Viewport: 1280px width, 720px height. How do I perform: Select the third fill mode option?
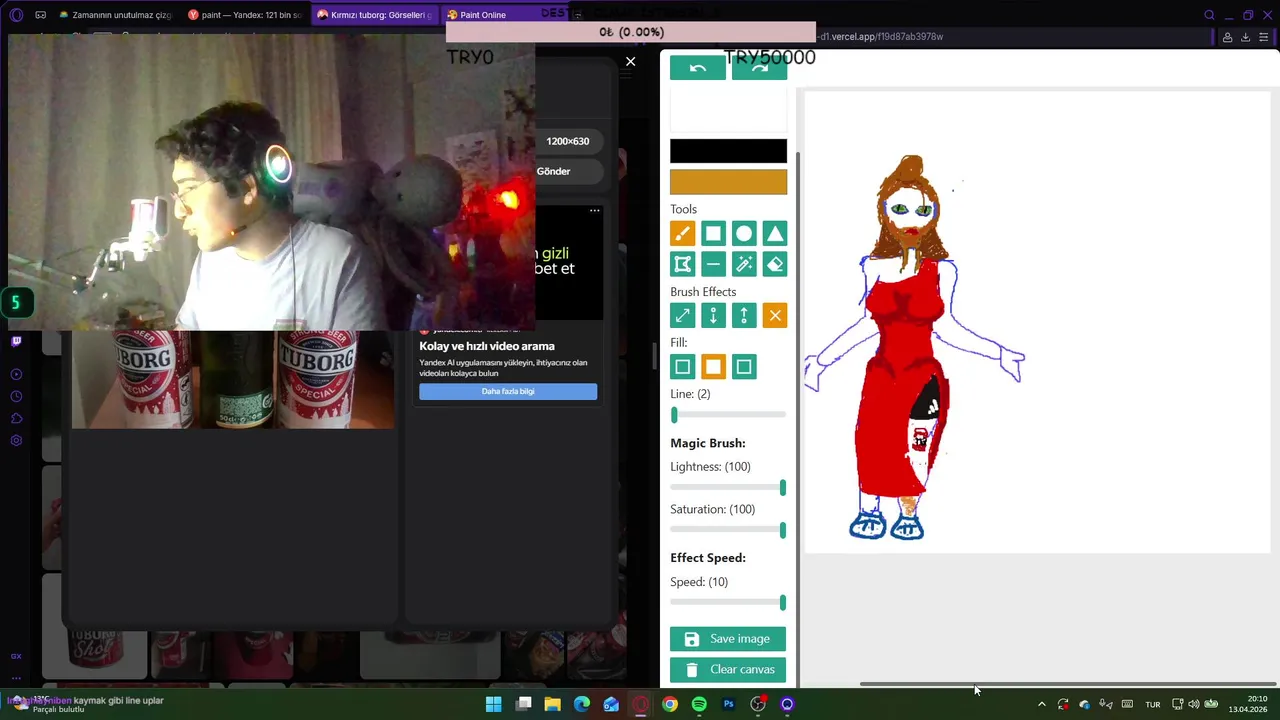click(x=744, y=367)
